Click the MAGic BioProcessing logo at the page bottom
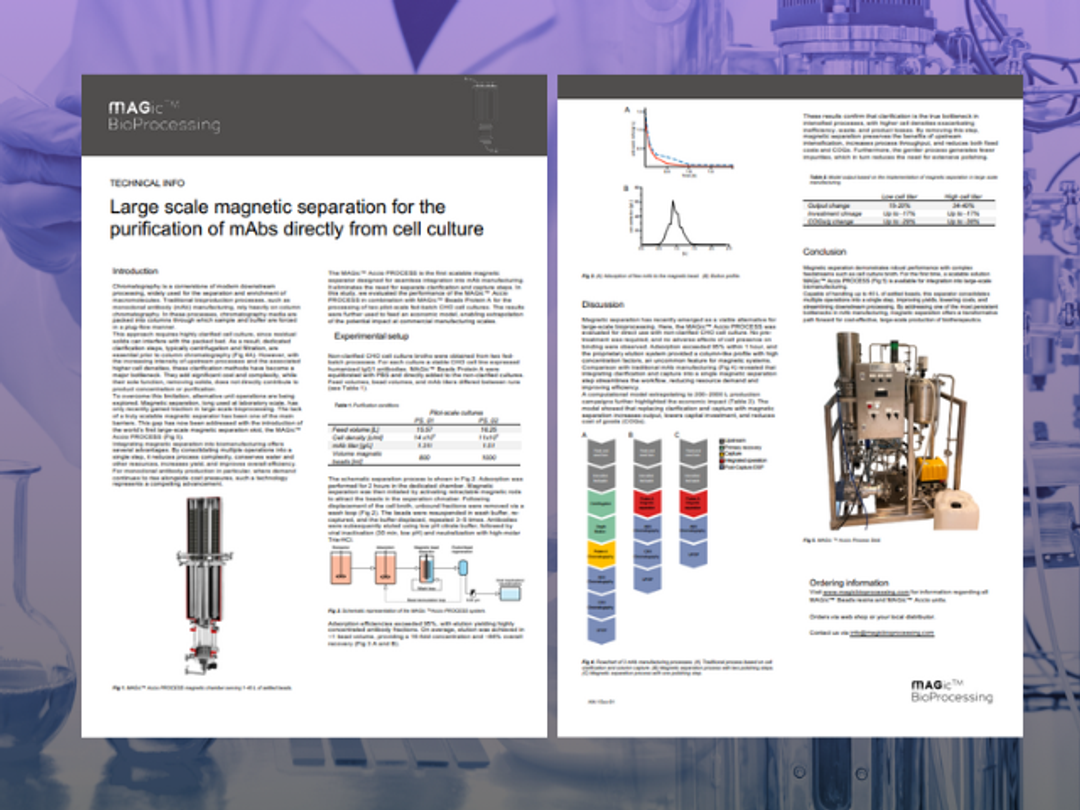The image size is (1080, 810). [x=951, y=691]
